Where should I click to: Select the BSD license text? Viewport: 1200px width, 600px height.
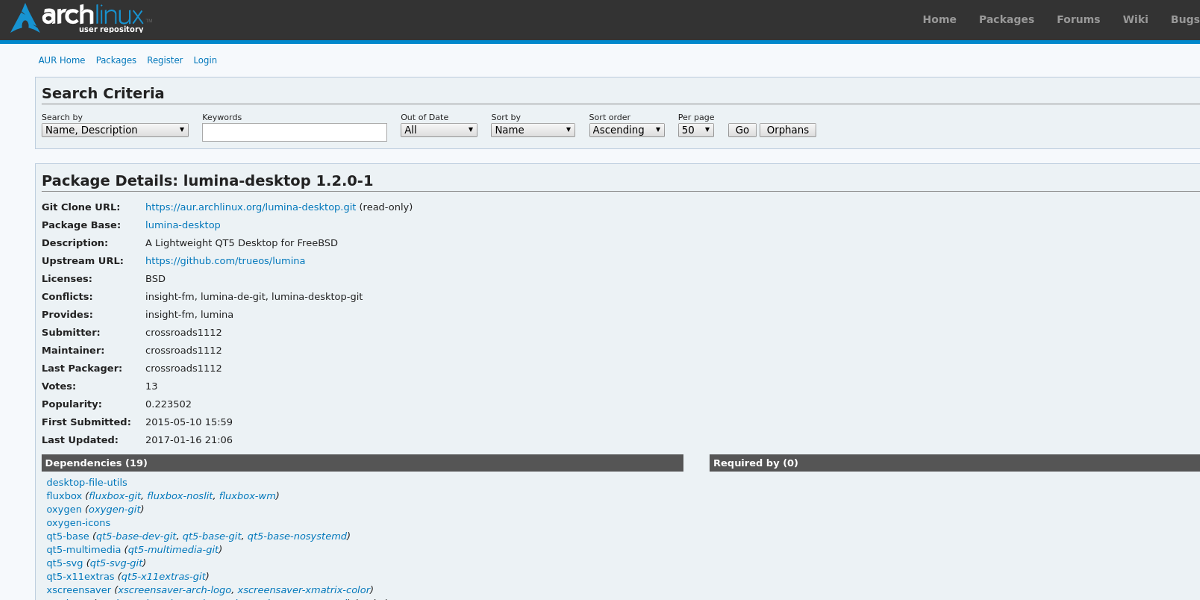155,279
